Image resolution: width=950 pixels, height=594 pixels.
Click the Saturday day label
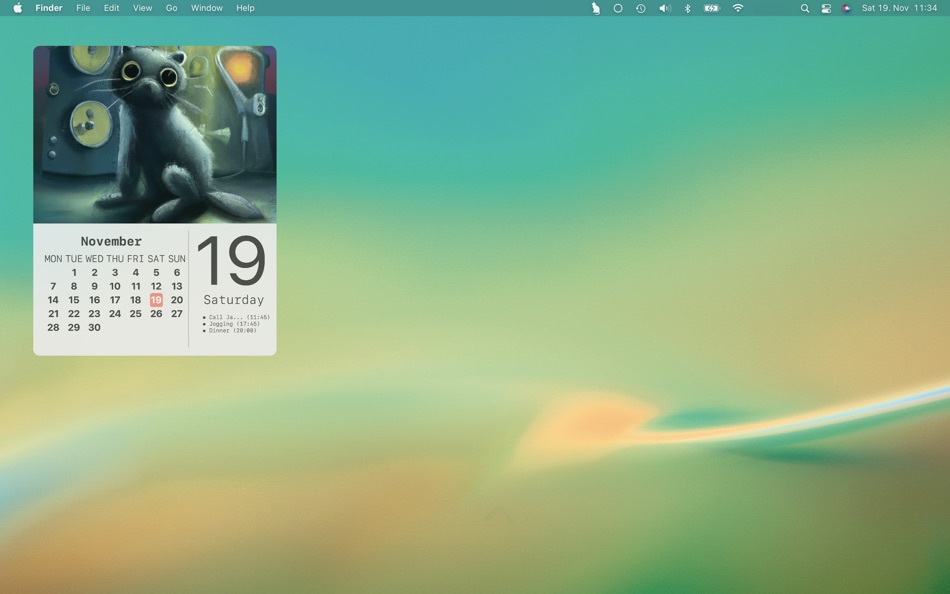point(234,299)
